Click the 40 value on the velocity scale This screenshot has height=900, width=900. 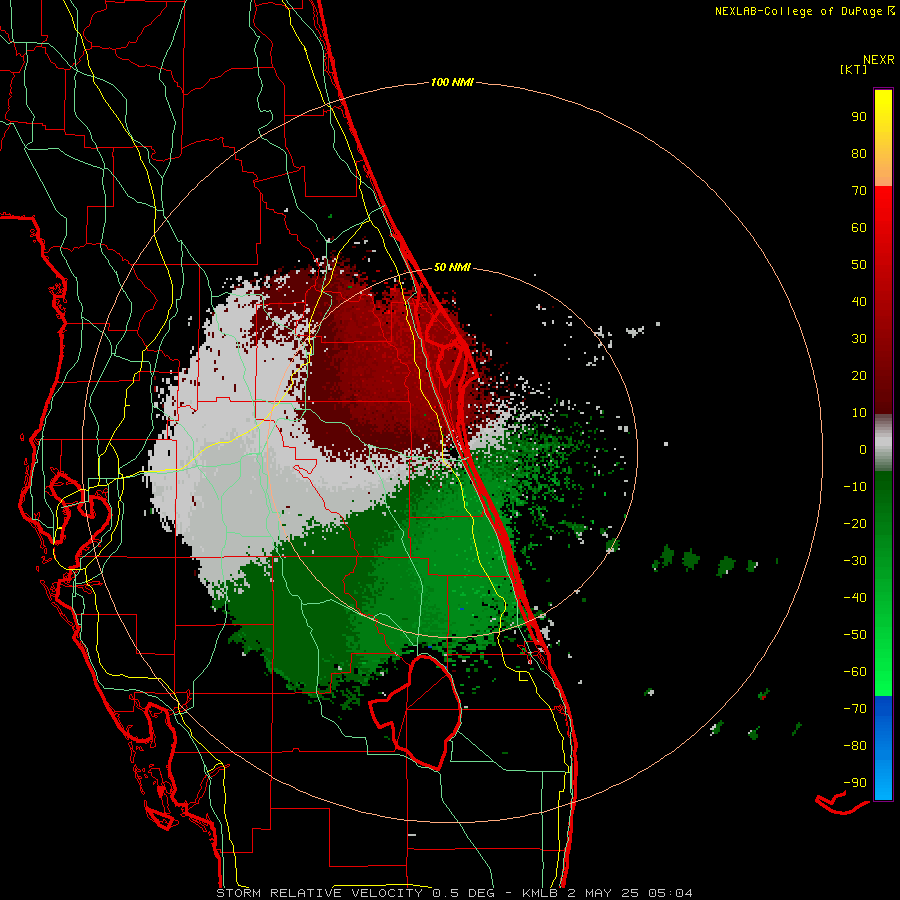pyautogui.click(x=859, y=301)
